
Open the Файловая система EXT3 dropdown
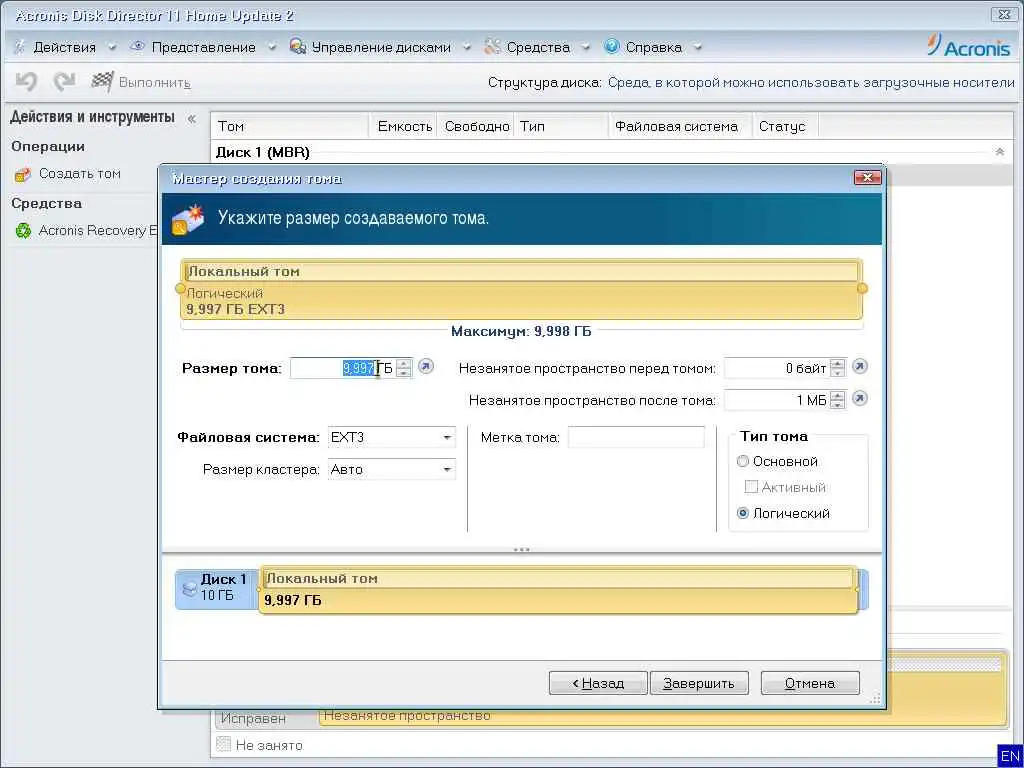pyautogui.click(x=391, y=438)
